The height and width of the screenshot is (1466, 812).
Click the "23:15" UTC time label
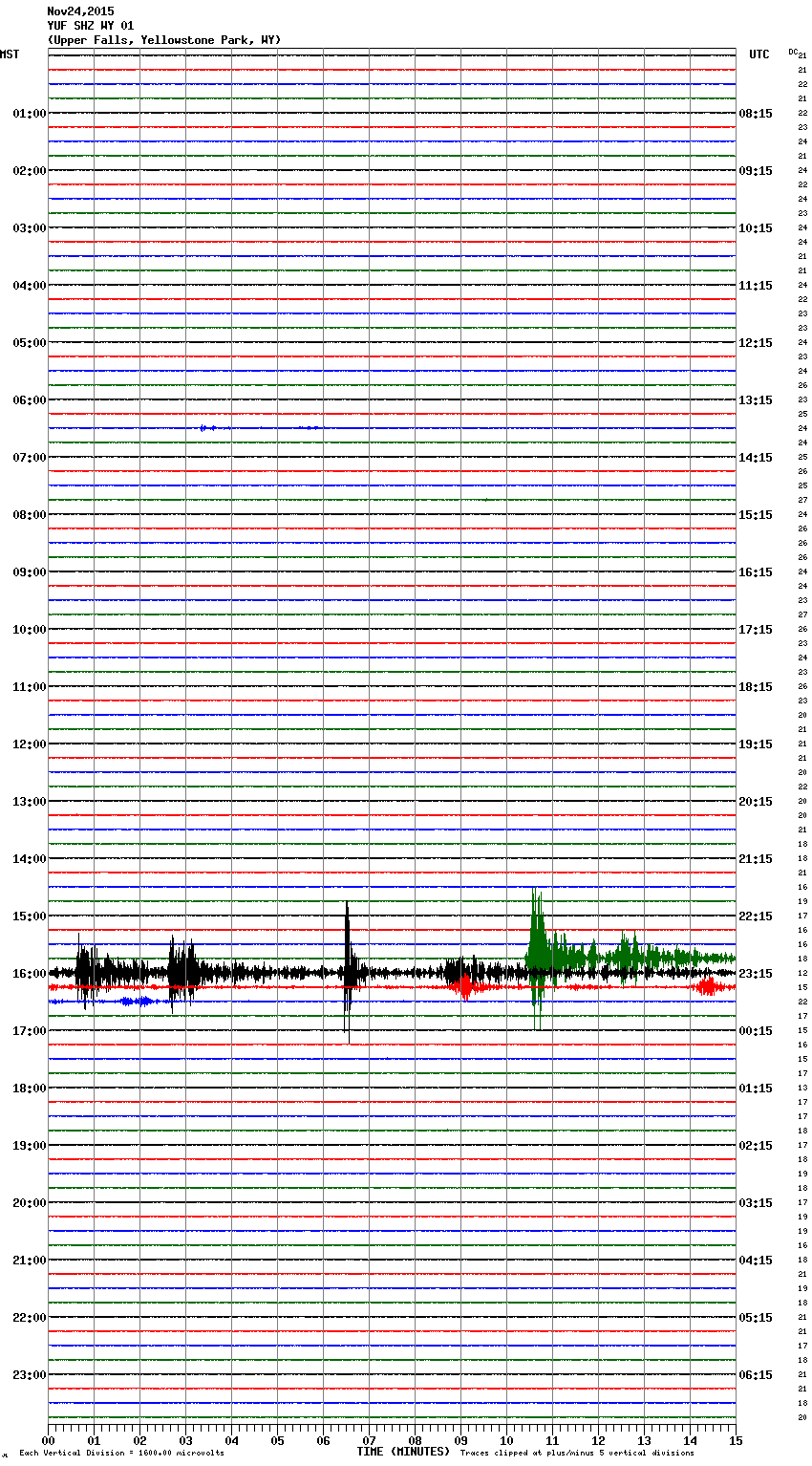[x=756, y=974]
